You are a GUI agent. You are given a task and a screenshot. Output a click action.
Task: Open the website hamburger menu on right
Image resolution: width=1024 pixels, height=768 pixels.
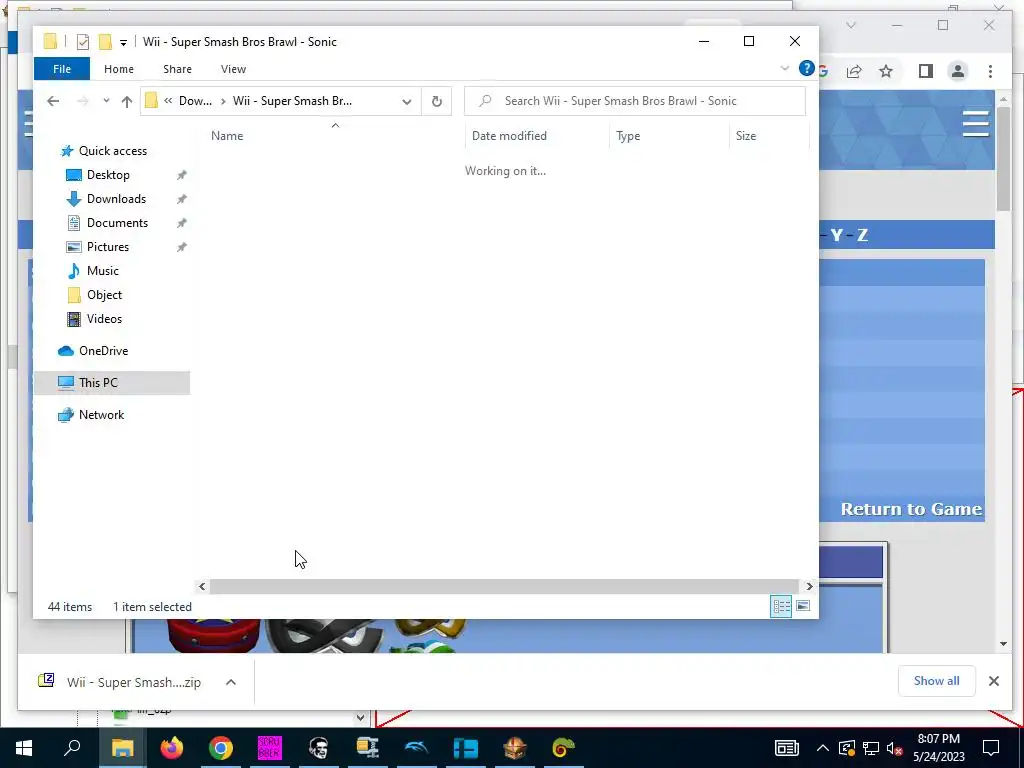coord(976,123)
